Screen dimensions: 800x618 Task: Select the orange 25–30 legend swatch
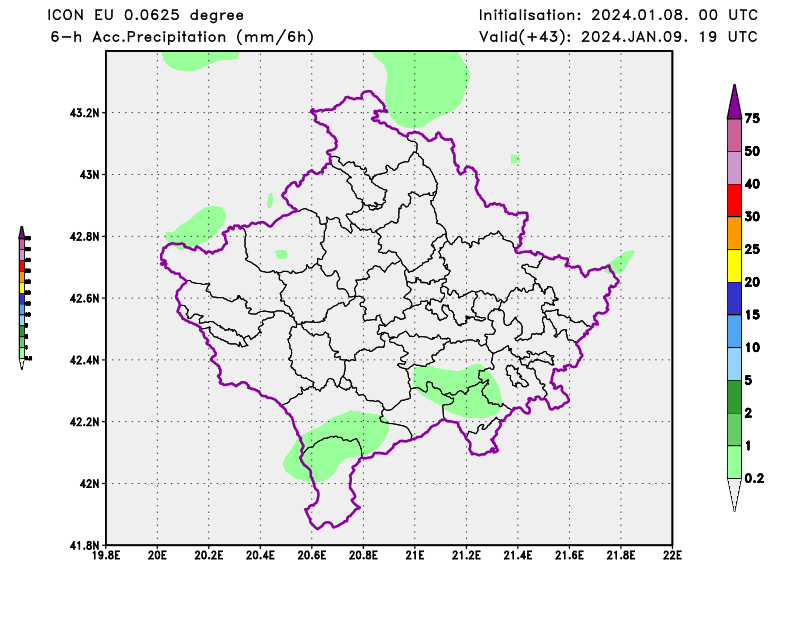[x=734, y=233]
